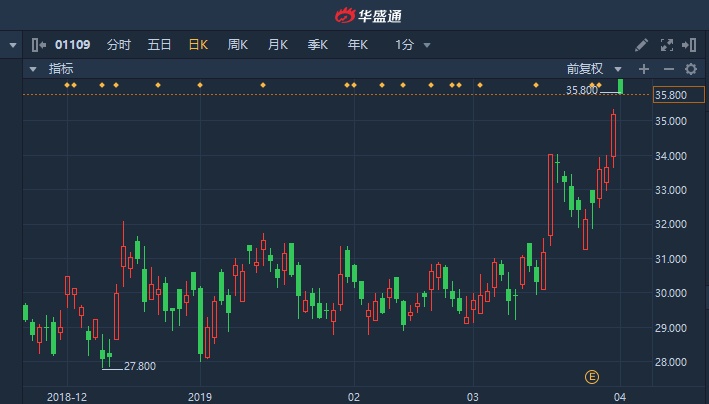Open the 1分 minute interval dropdown
Viewport: 709px width, 404px height.
click(412, 45)
